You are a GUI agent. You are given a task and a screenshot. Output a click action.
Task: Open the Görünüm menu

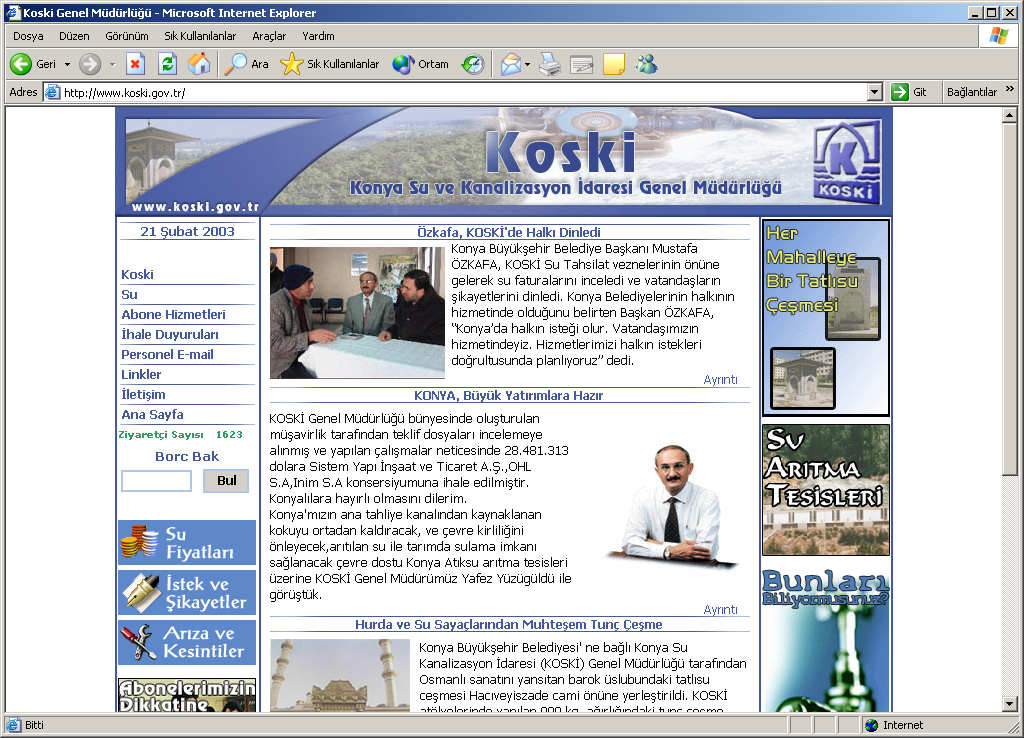(x=127, y=36)
